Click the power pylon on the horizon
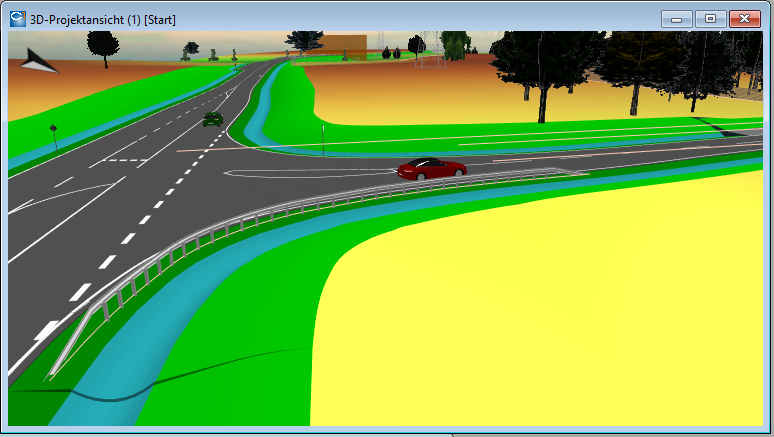Viewport: 774px width, 437px height. pyautogui.click(x=428, y=50)
